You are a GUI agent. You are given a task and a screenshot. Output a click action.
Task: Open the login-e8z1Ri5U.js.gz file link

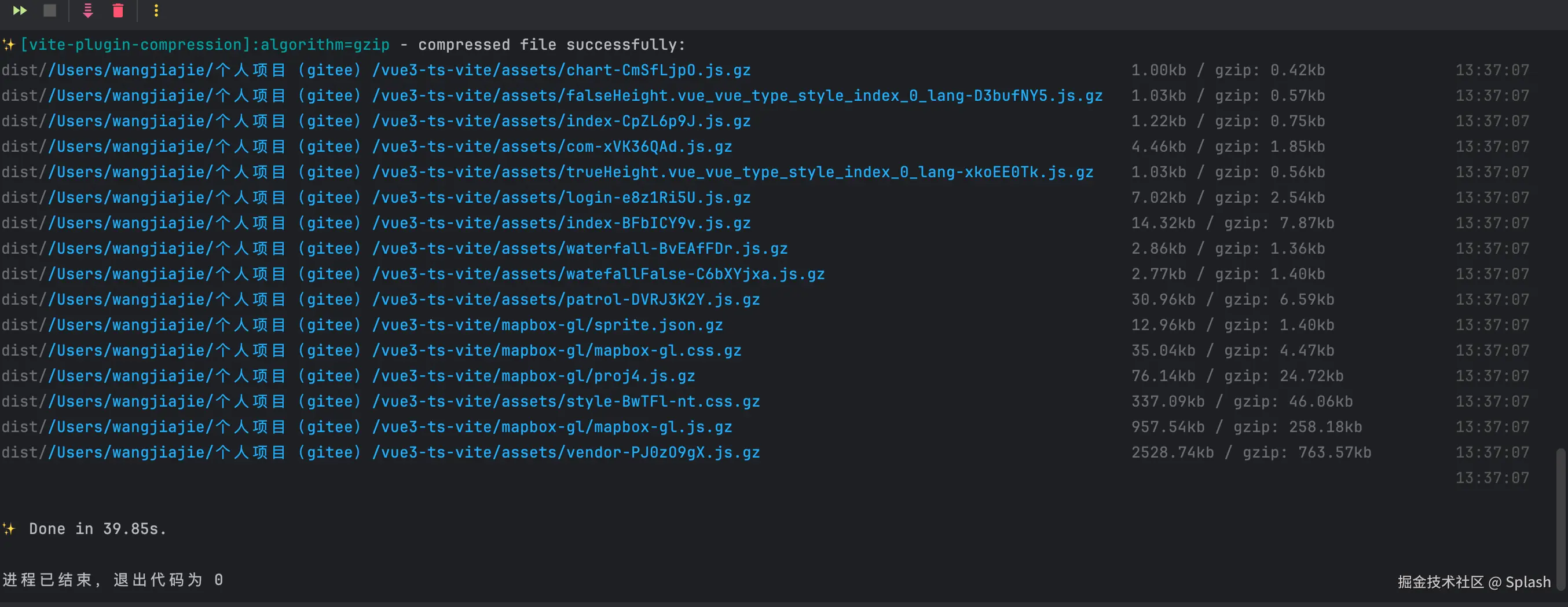pos(400,198)
